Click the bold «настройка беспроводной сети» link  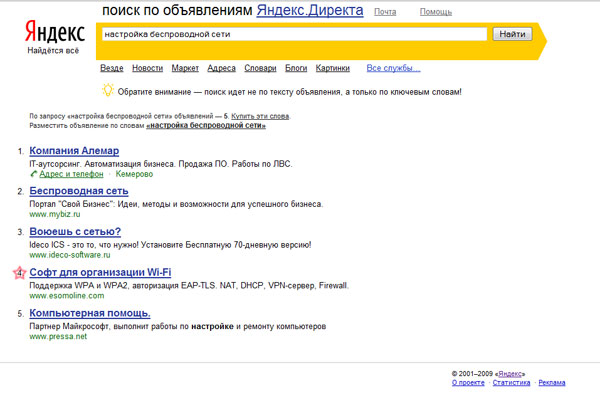[206, 126]
